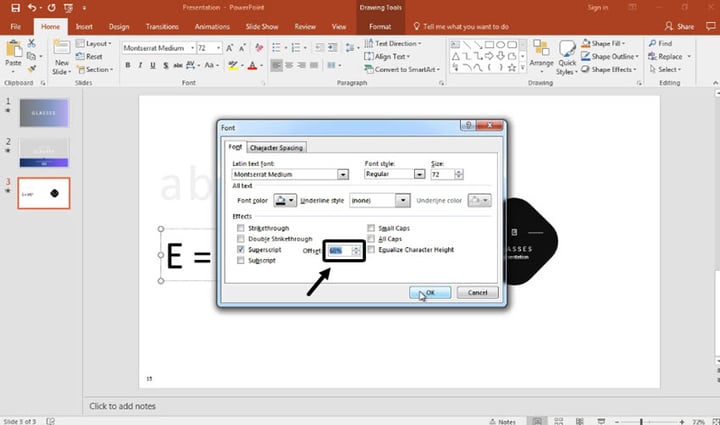Click the Offset percentage field
720x425 pixels.
pos(339,251)
